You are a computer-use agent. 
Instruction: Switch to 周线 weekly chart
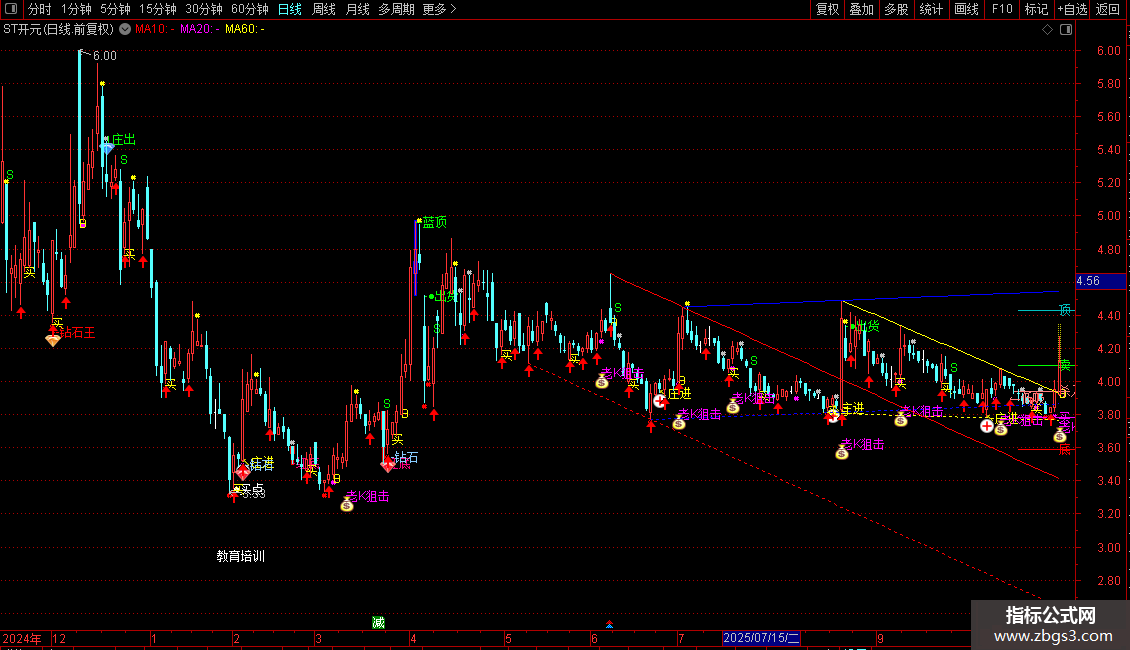tap(324, 9)
